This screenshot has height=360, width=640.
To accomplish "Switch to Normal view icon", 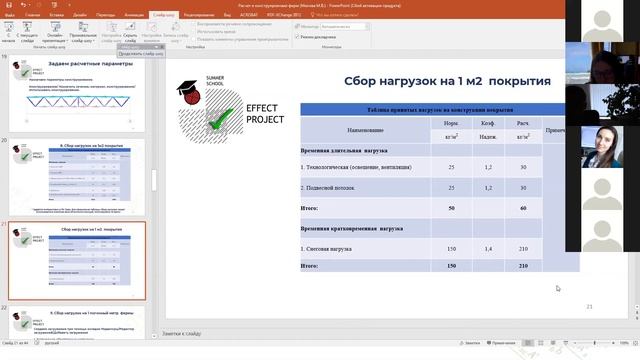I will click(528, 343).
